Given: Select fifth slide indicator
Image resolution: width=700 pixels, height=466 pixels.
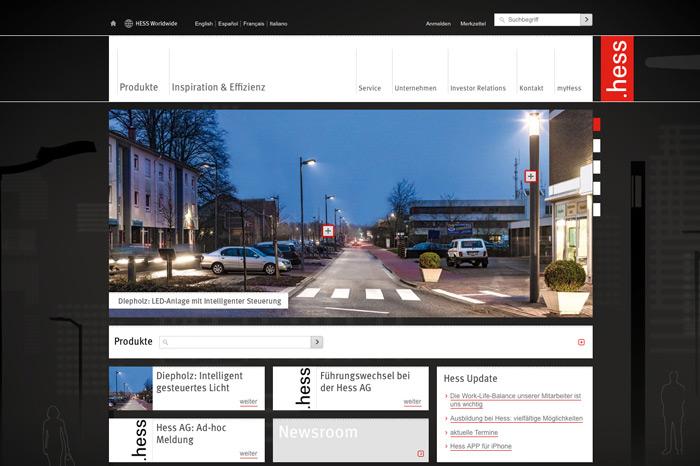Looking at the screenshot, I should [596, 209].
